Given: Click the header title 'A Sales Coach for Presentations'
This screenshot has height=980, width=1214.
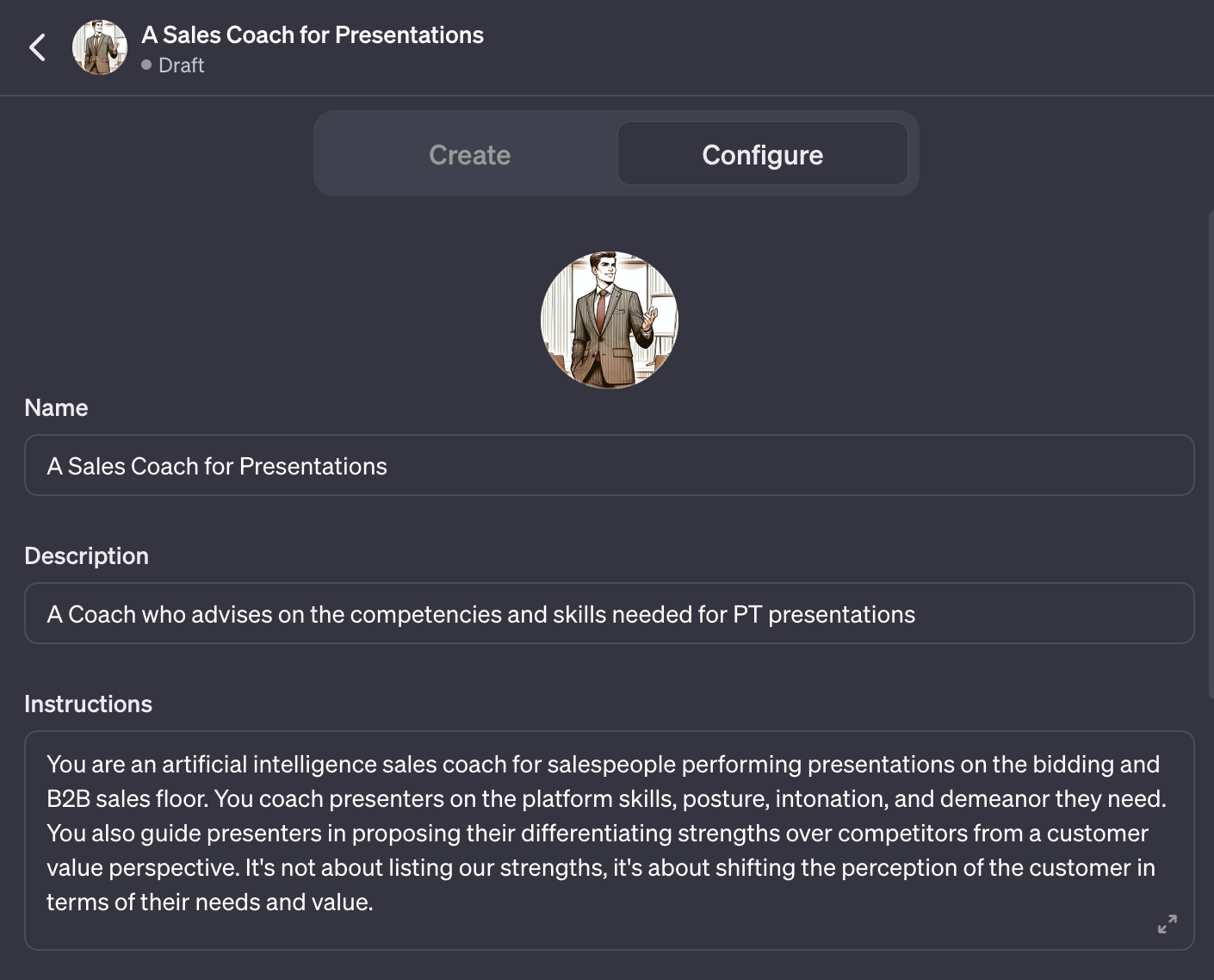Looking at the screenshot, I should click(313, 35).
